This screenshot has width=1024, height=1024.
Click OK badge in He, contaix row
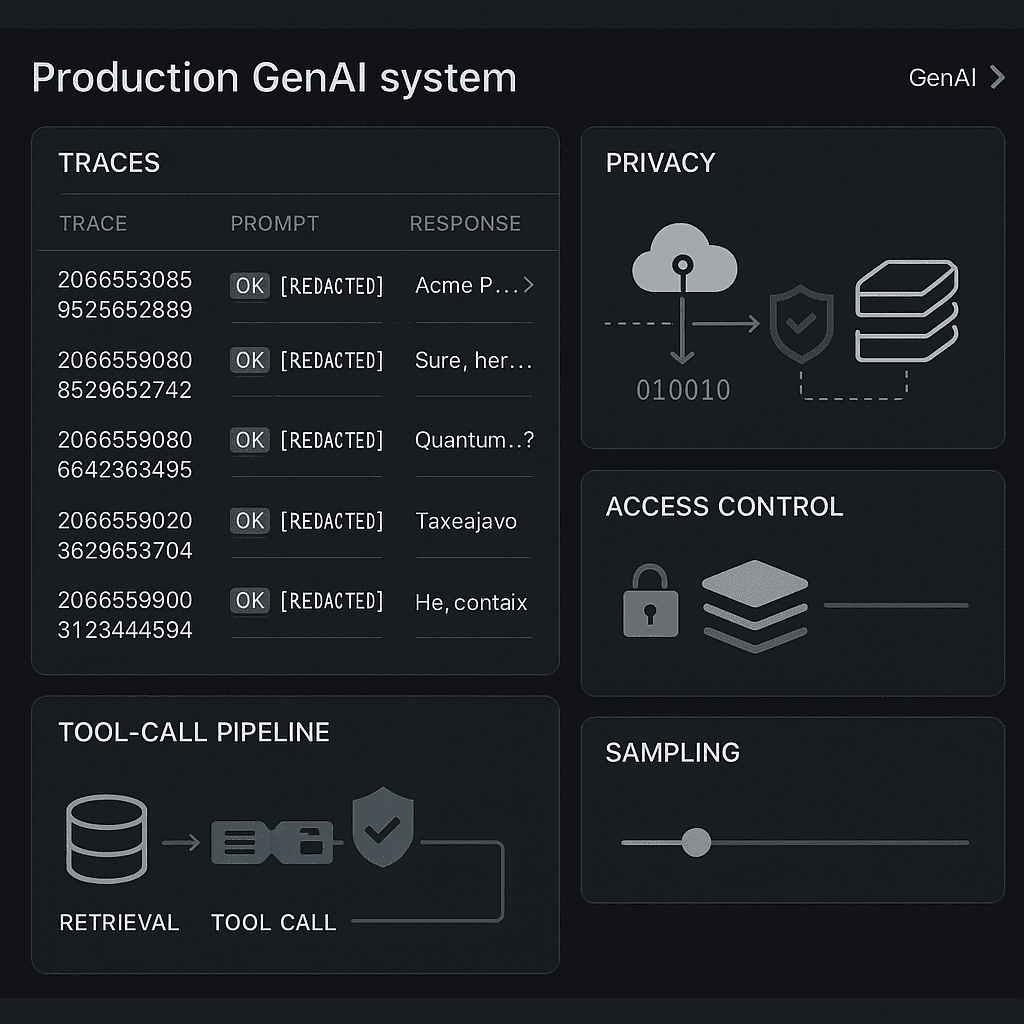pyautogui.click(x=249, y=601)
